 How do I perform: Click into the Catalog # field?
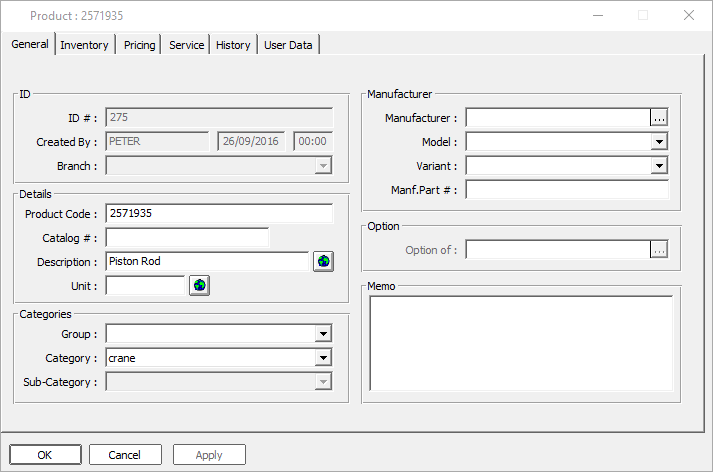(x=187, y=237)
